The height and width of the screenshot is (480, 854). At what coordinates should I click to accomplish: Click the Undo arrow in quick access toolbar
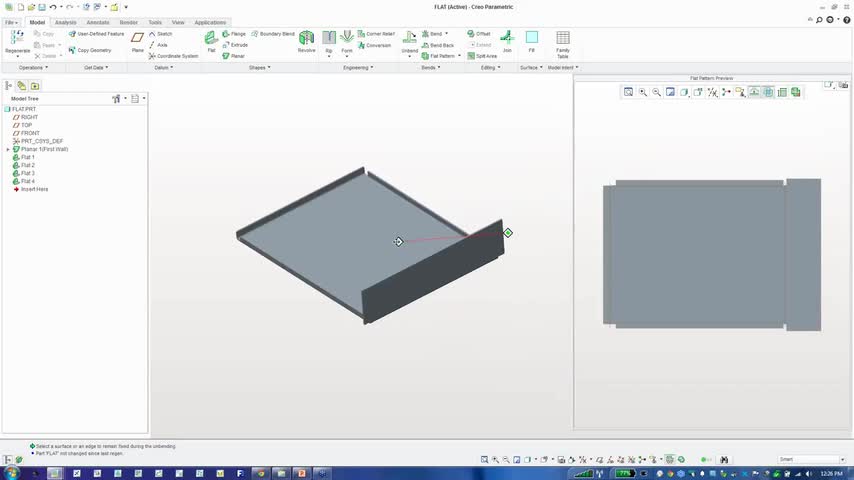click(x=53, y=7)
